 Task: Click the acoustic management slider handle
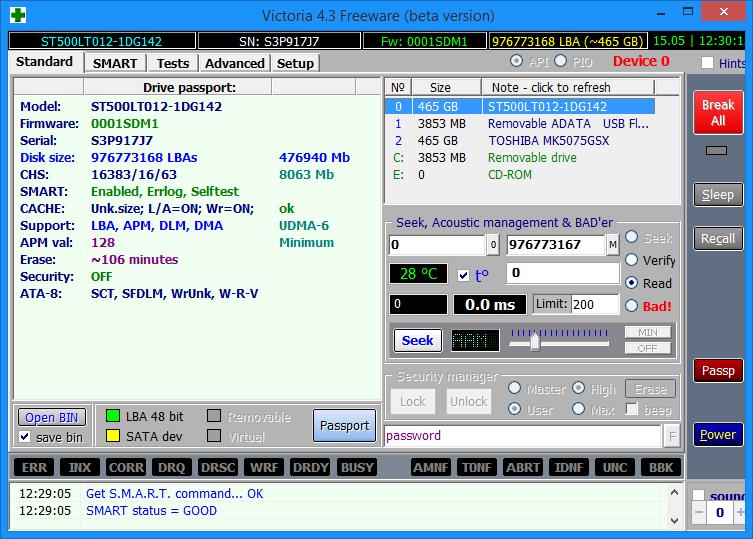(534, 342)
